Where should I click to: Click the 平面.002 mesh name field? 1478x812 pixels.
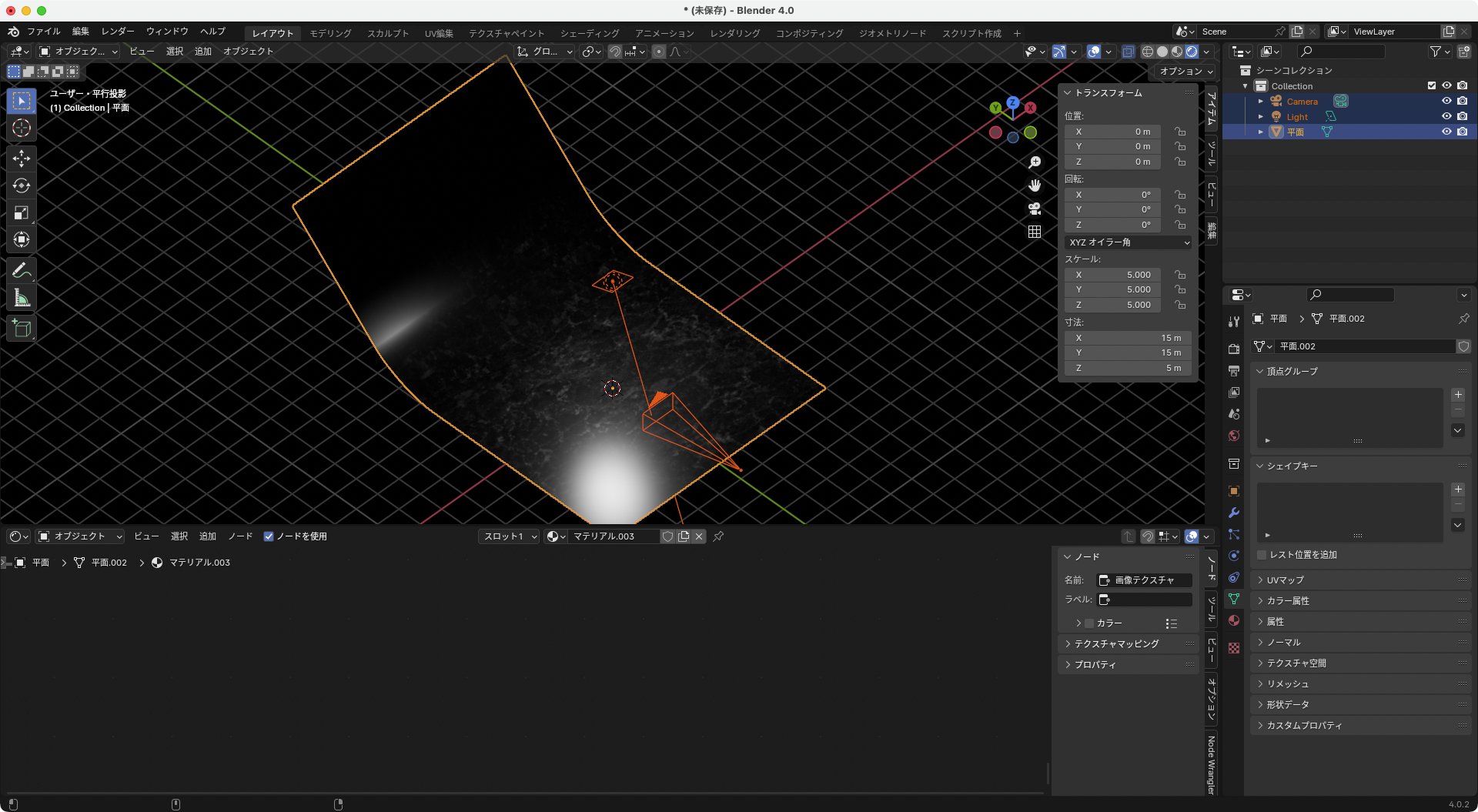tap(1363, 346)
